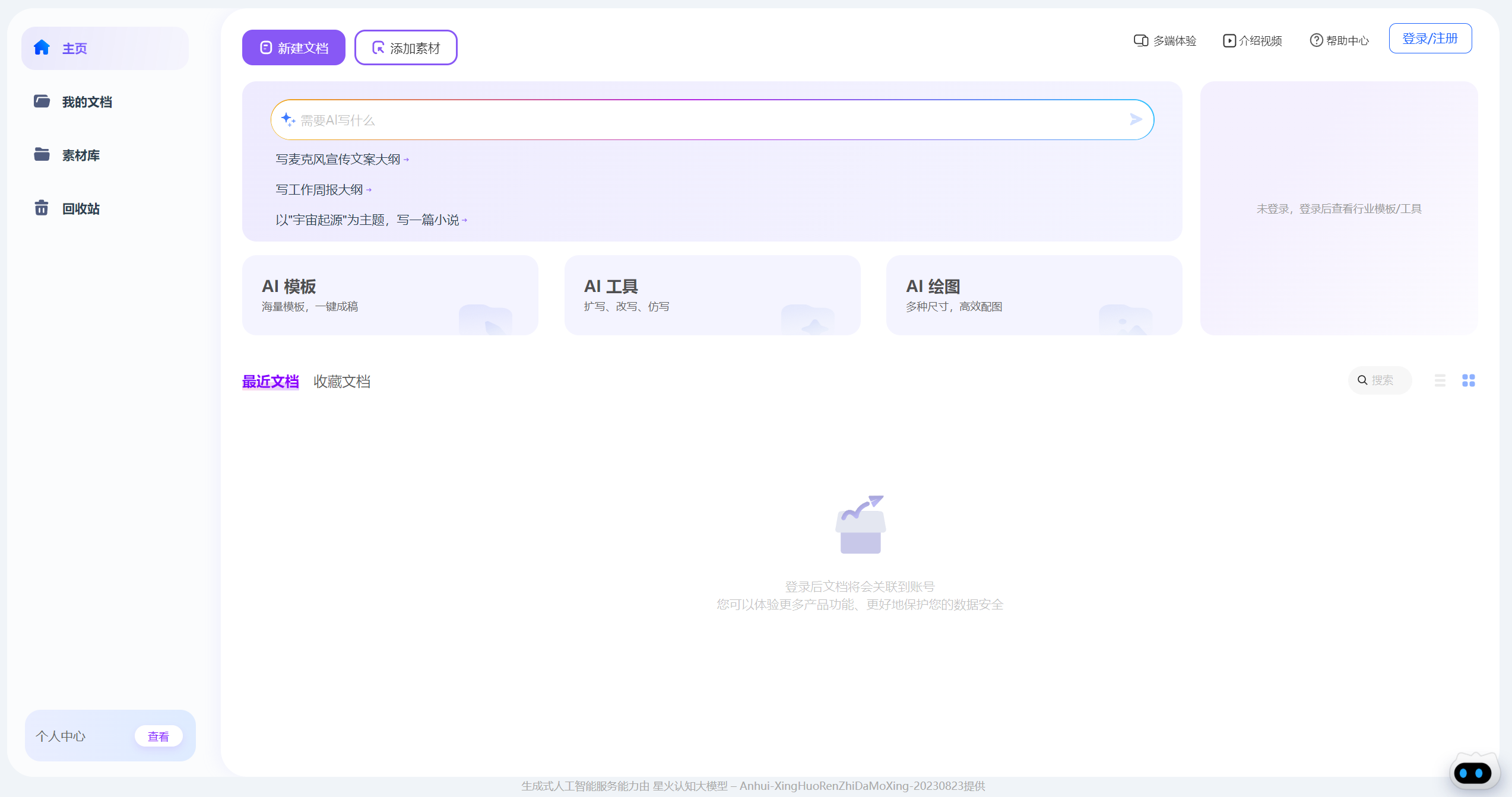Send the AI prompt with the arrow icon
This screenshot has width=1512, height=797.
pos(1136,119)
